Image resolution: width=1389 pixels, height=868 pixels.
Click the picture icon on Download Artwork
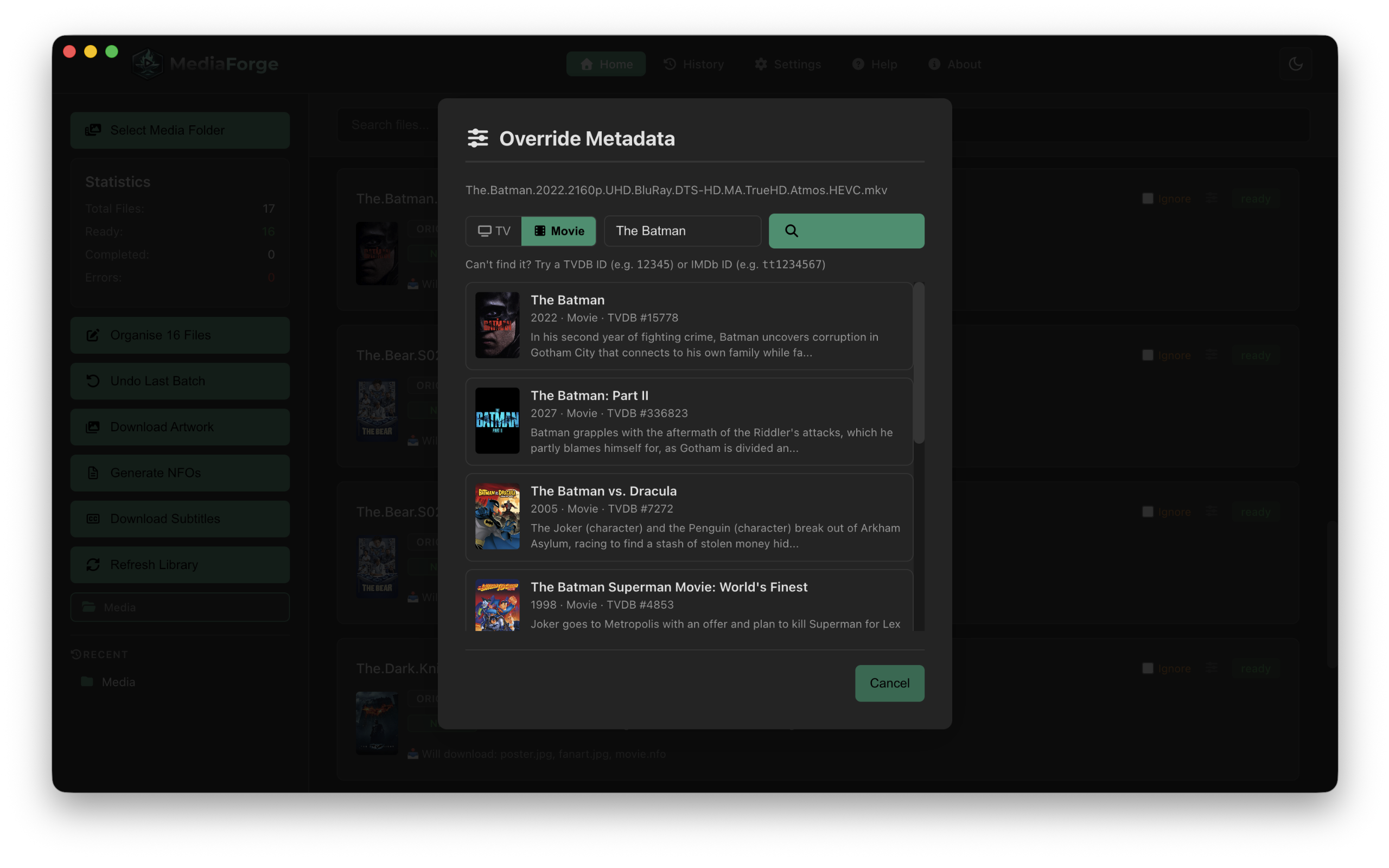pos(93,426)
